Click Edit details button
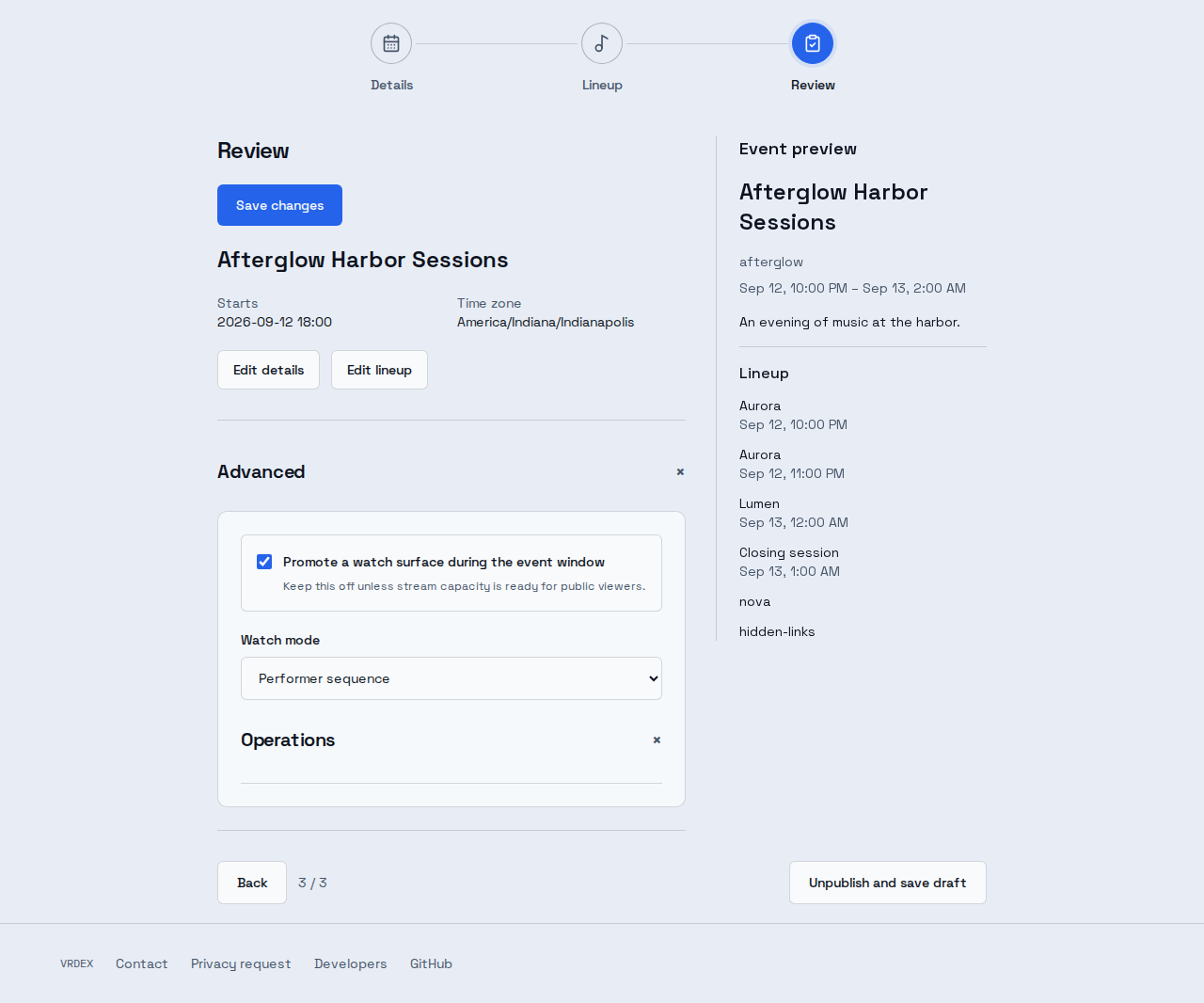The height and width of the screenshot is (1003, 1204). click(x=268, y=370)
